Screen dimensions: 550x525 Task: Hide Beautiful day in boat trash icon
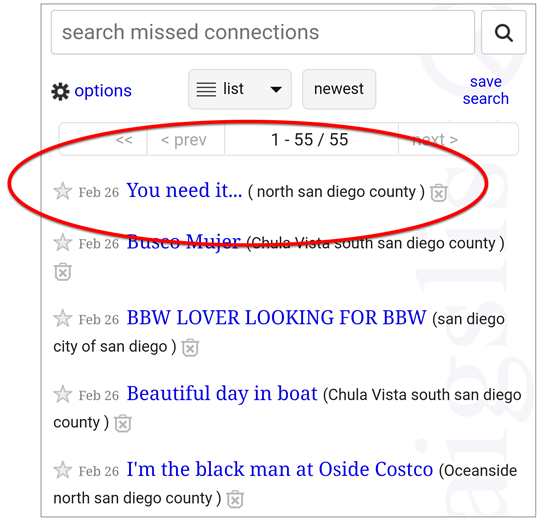click(123, 423)
